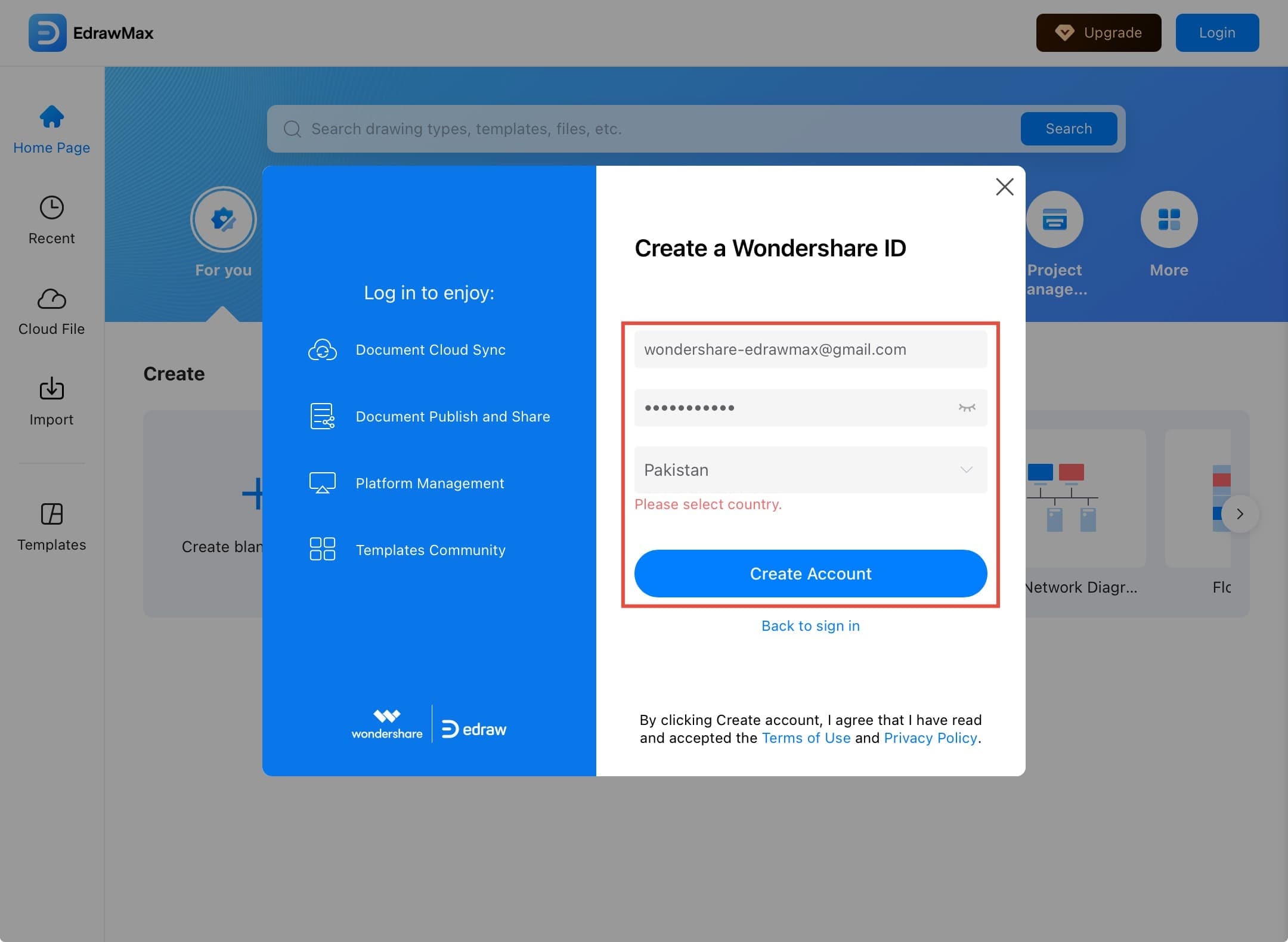Select the For you category icon
Screen dimensions: 1288x942
[x=224, y=219]
